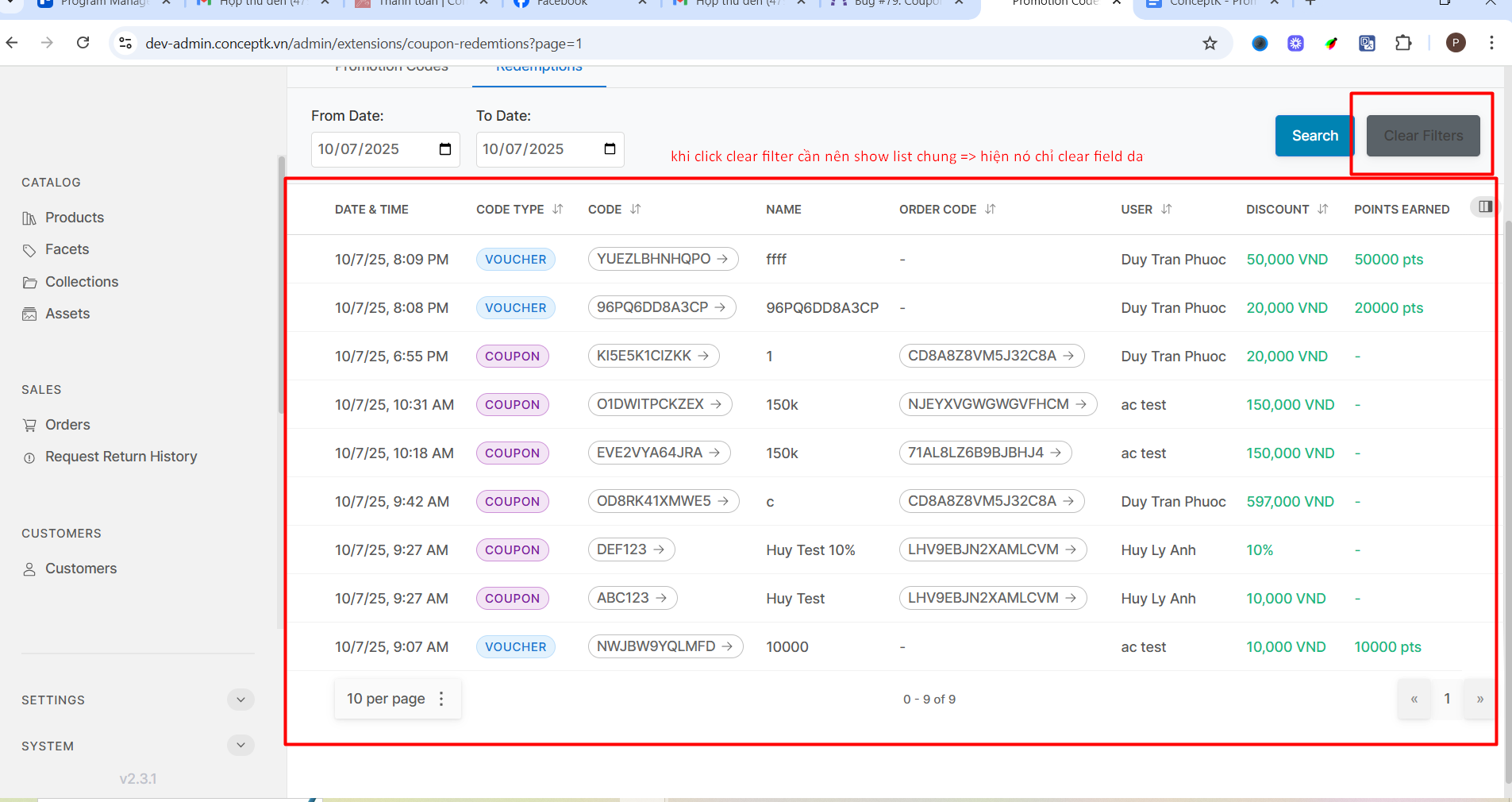The height and width of the screenshot is (802, 1512).
Task: Expand the Settings sidebar section
Action: [240, 700]
